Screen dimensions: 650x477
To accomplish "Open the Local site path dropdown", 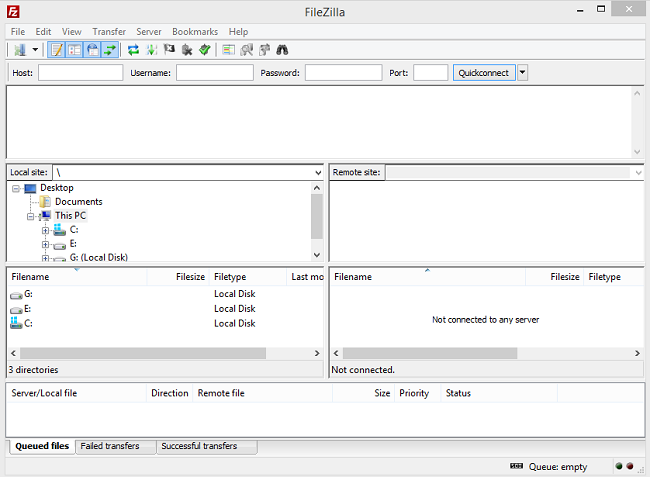I will (x=318, y=173).
